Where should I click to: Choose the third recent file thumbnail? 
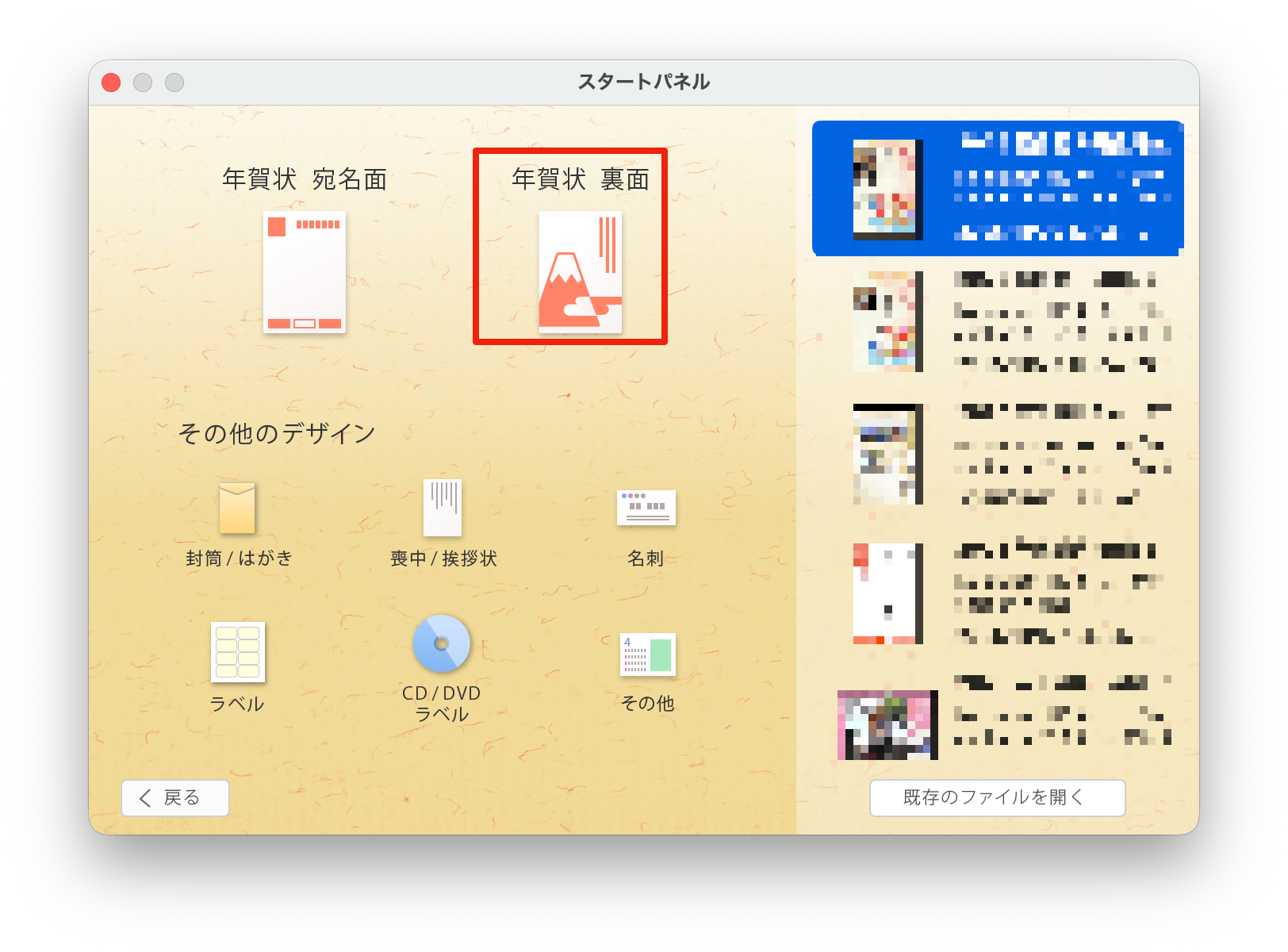pos(888,454)
